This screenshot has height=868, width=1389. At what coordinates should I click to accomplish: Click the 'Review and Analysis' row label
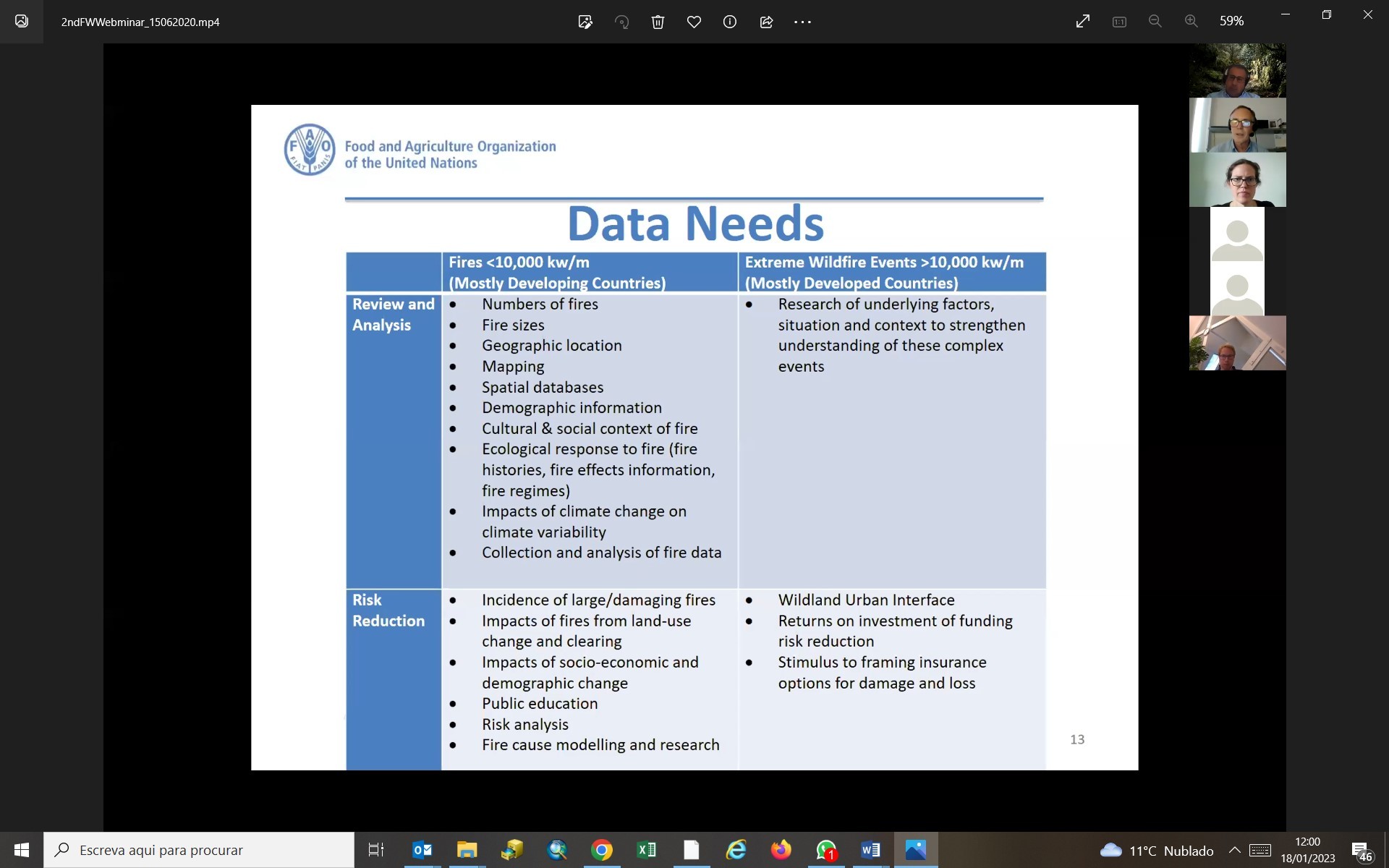tap(394, 315)
